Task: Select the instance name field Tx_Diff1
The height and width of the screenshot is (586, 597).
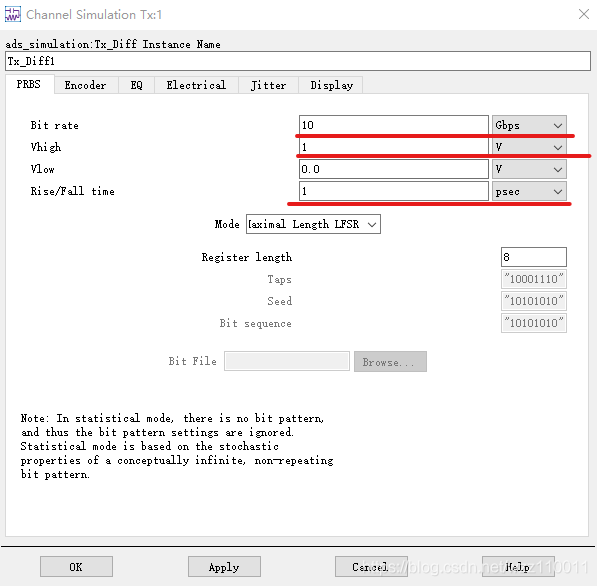Action: [298, 61]
